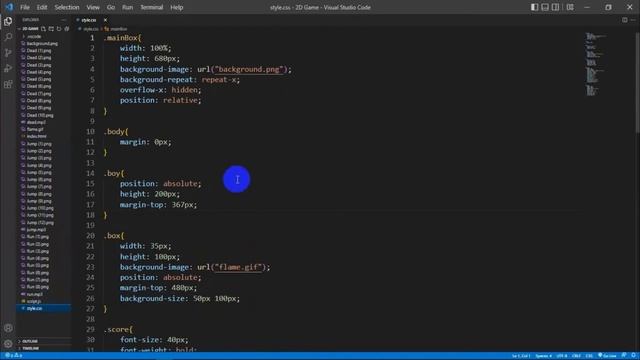Change language mode via CSS status item
640x360 pixels.
coord(589,356)
